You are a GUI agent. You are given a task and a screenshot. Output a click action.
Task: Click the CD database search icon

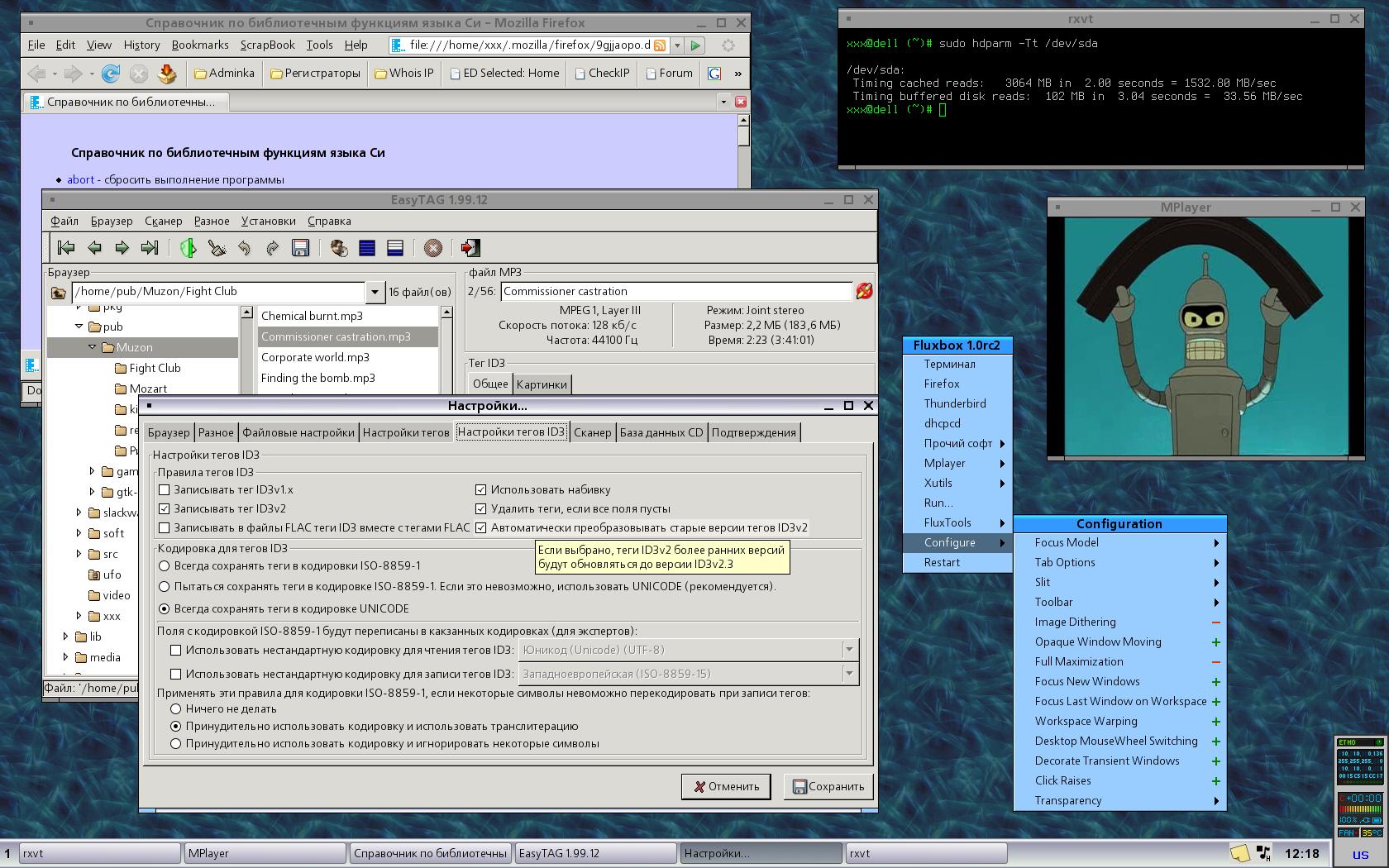click(339, 248)
